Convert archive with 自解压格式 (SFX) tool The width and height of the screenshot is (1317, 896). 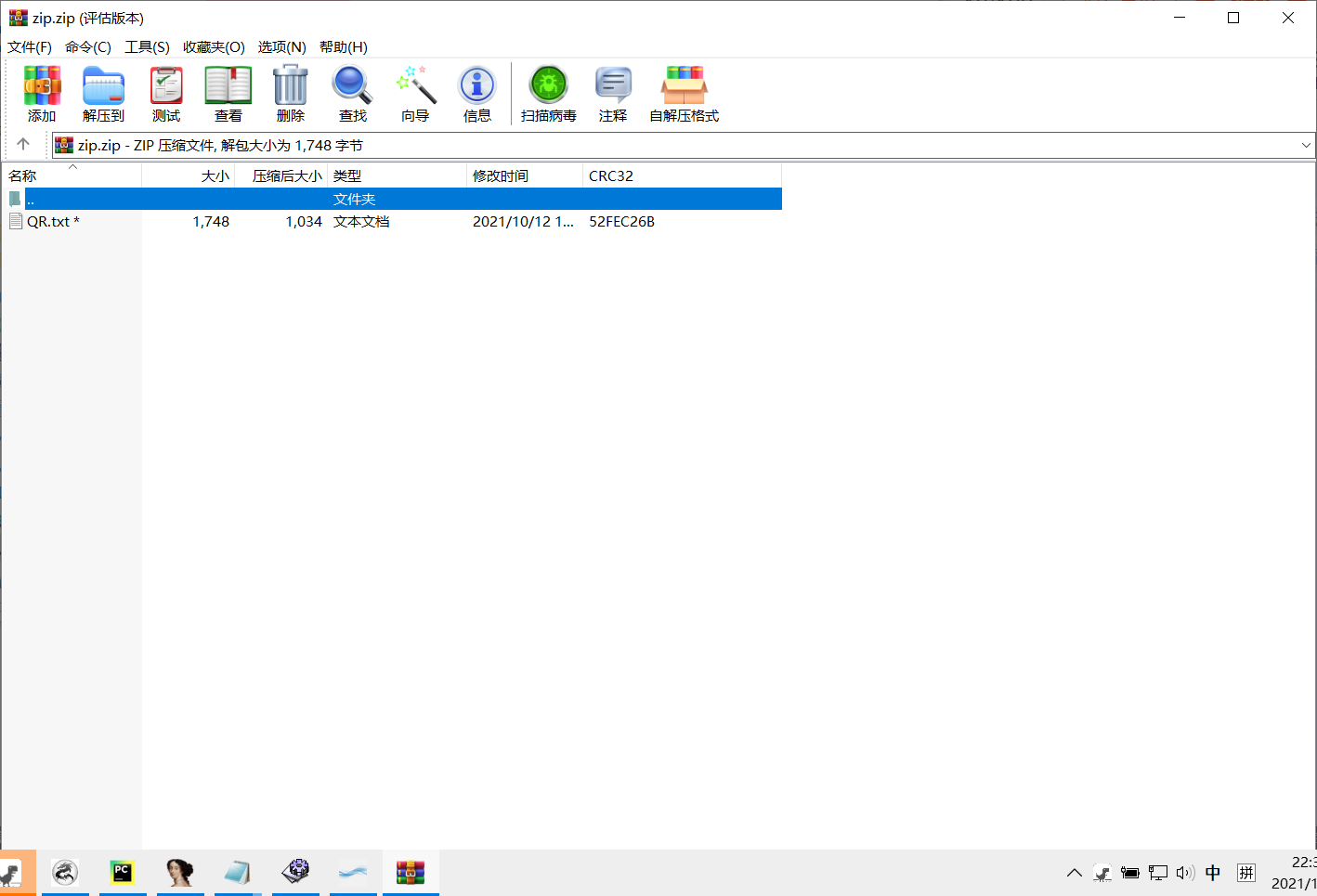(x=684, y=93)
